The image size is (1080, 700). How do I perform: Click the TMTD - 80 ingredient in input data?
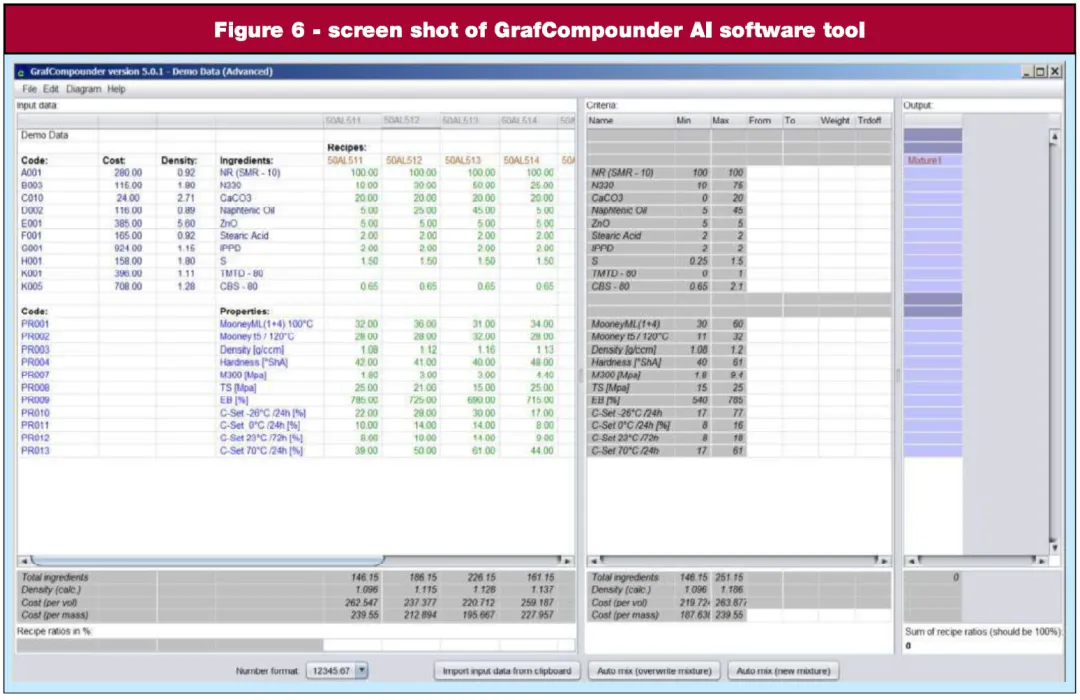241,274
